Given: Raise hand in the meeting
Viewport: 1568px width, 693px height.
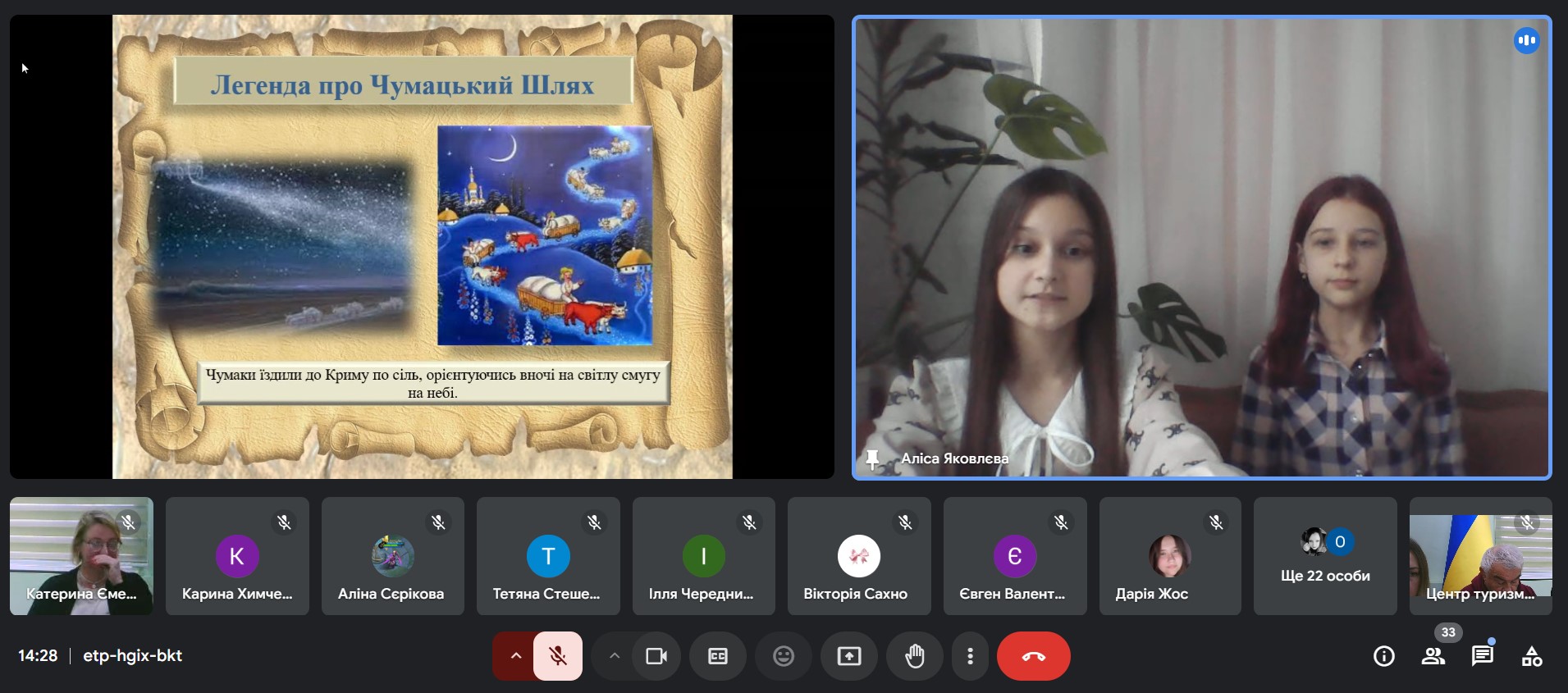Looking at the screenshot, I should 914,656.
